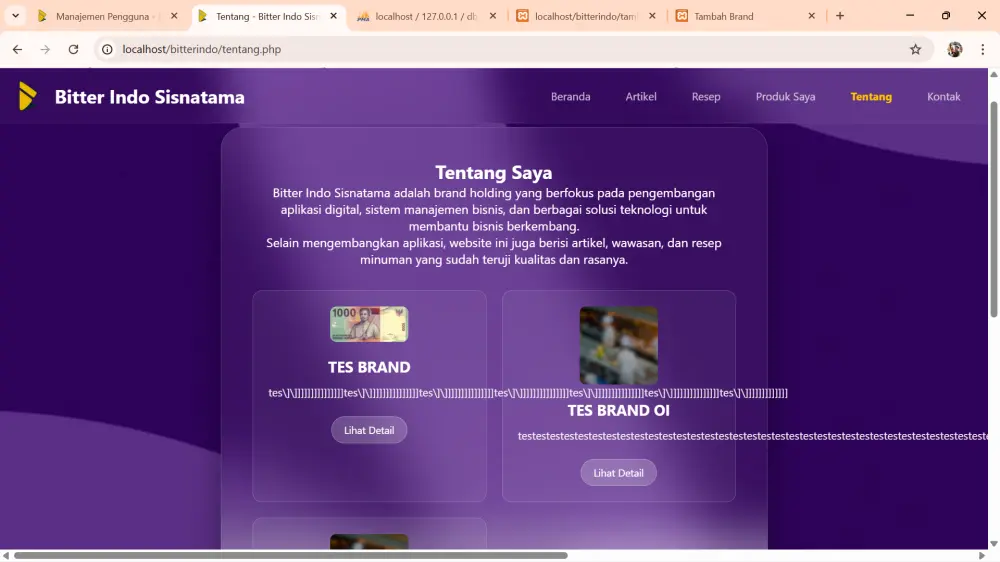The height and width of the screenshot is (562, 1000).
Task: View site information icon in address bar
Action: tap(108, 49)
